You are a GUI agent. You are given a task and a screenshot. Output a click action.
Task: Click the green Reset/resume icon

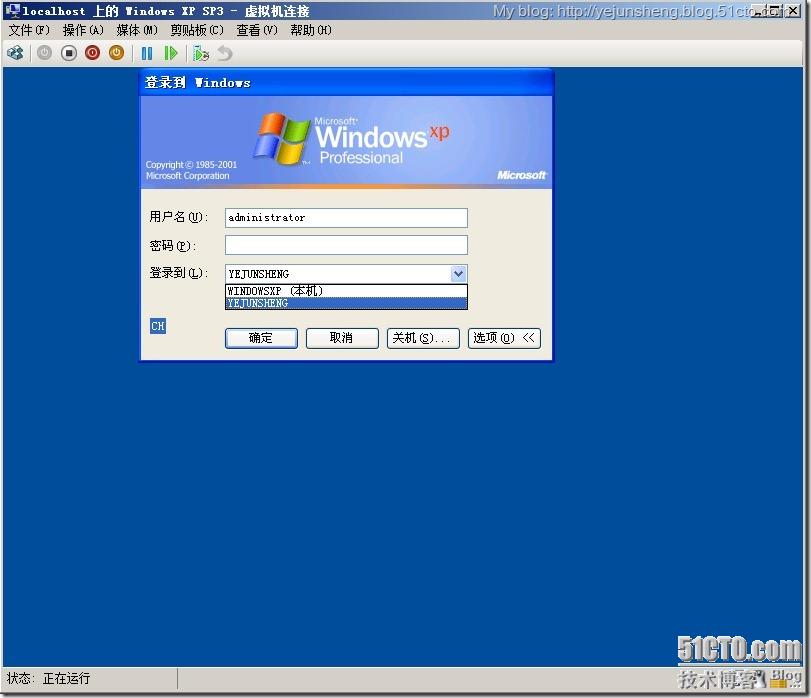[x=170, y=53]
